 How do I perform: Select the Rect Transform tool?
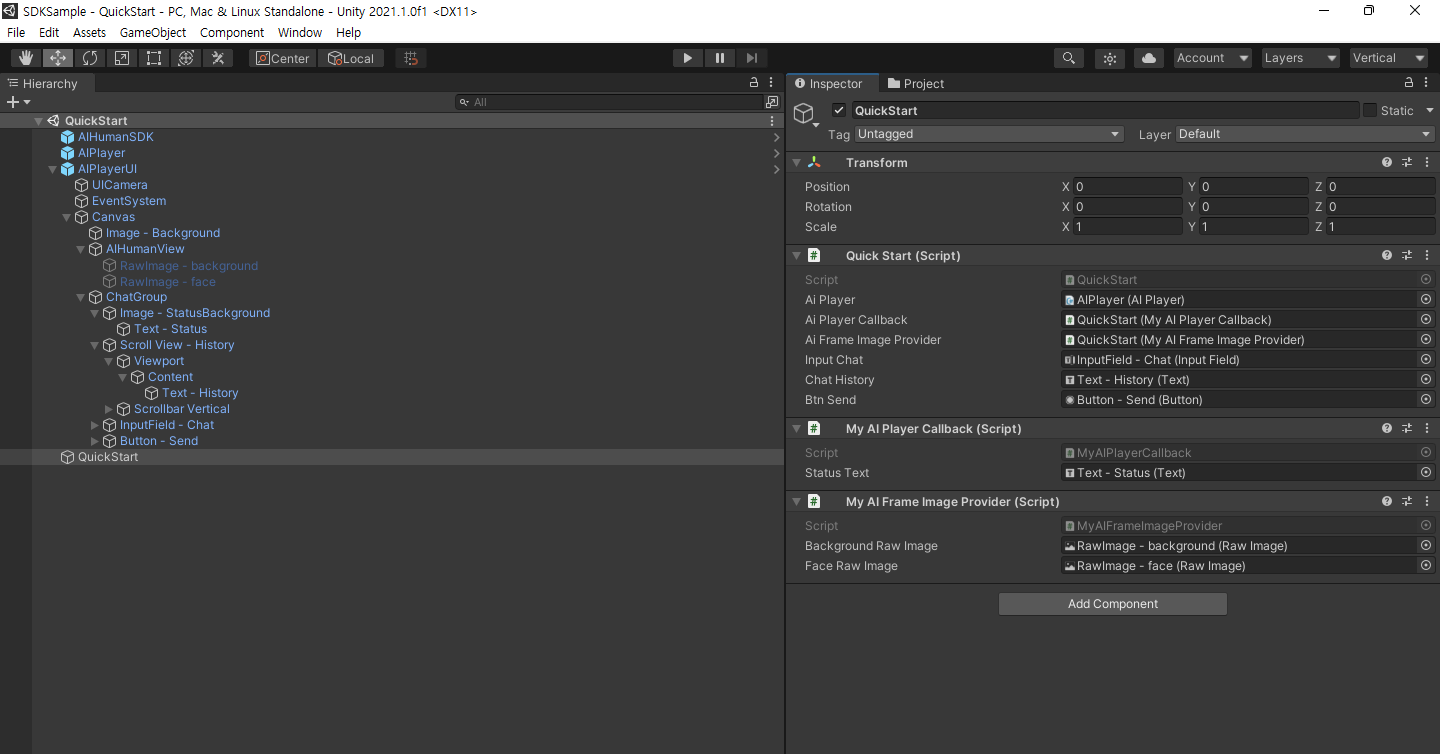pyautogui.click(x=154, y=58)
